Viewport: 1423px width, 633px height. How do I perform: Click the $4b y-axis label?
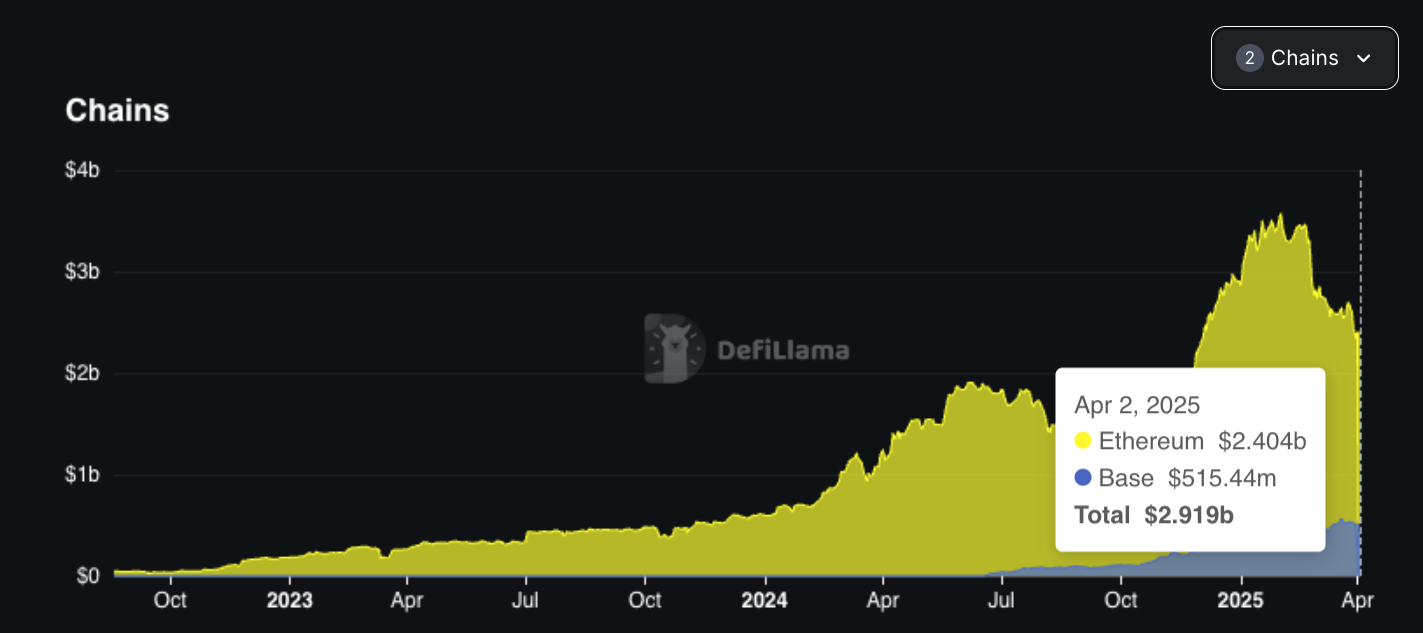tap(82, 170)
